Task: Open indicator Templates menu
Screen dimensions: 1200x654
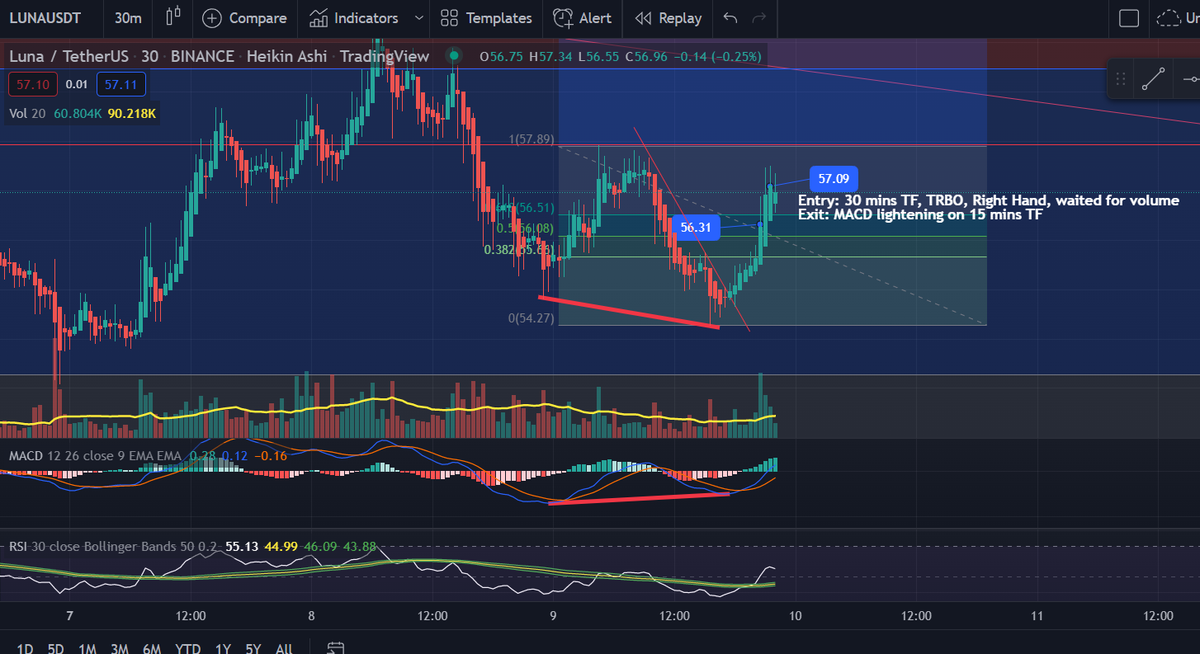Action: [x=486, y=18]
